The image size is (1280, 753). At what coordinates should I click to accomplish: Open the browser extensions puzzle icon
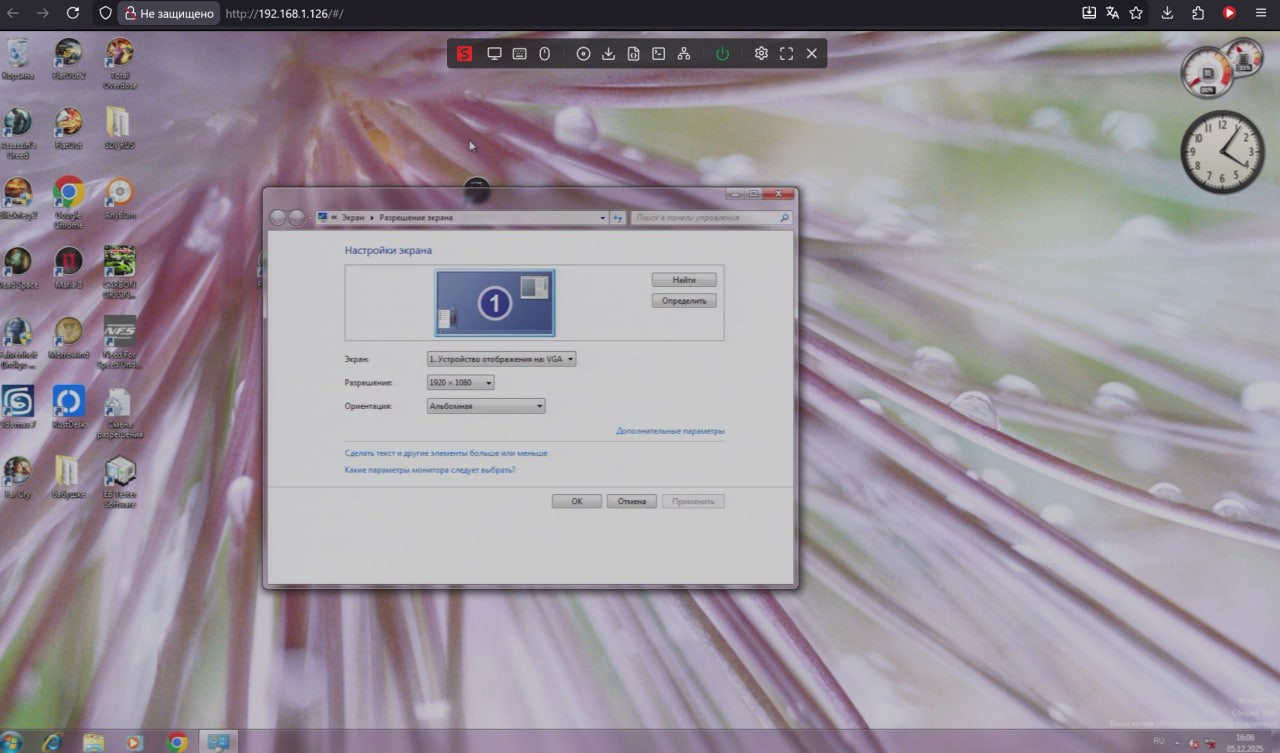click(x=1198, y=13)
